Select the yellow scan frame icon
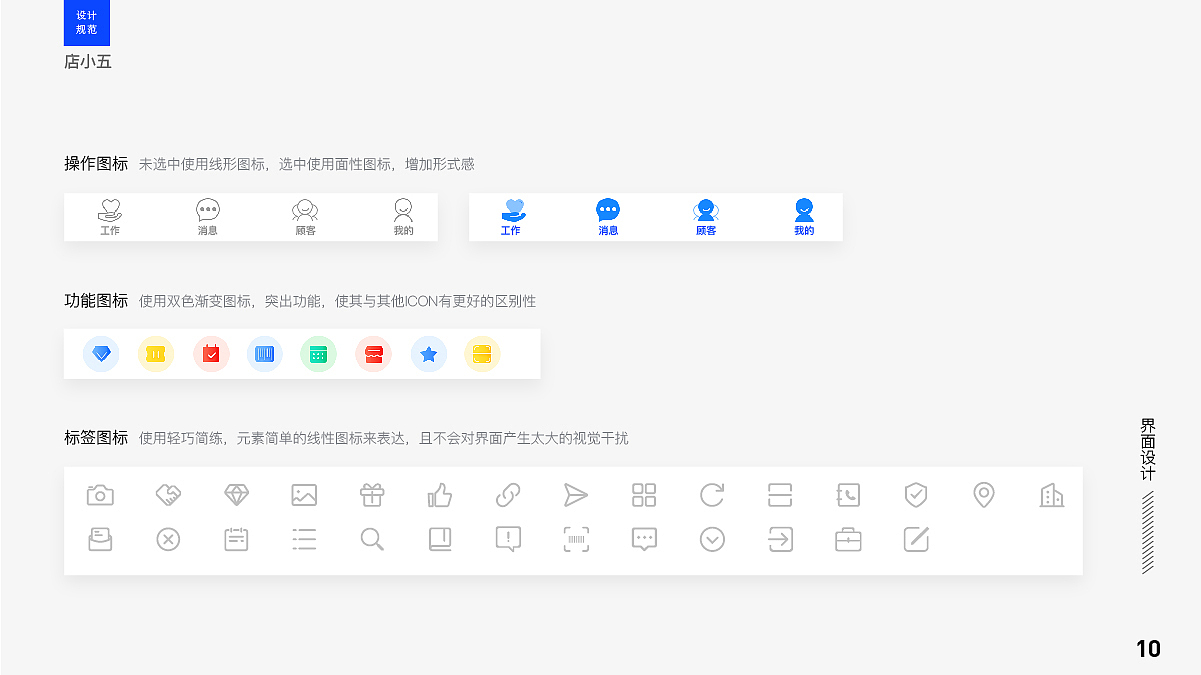 (x=482, y=354)
